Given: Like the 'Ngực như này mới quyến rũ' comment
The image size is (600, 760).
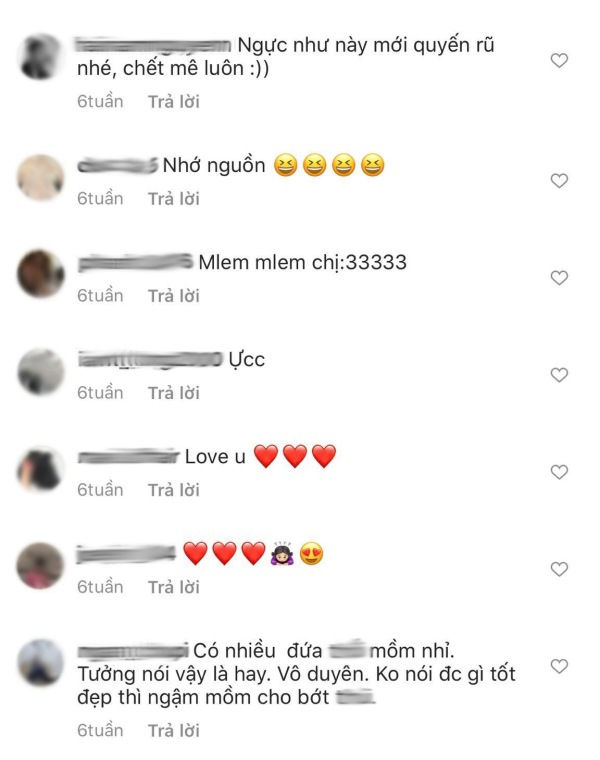Looking at the screenshot, I should pyautogui.click(x=559, y=61).
